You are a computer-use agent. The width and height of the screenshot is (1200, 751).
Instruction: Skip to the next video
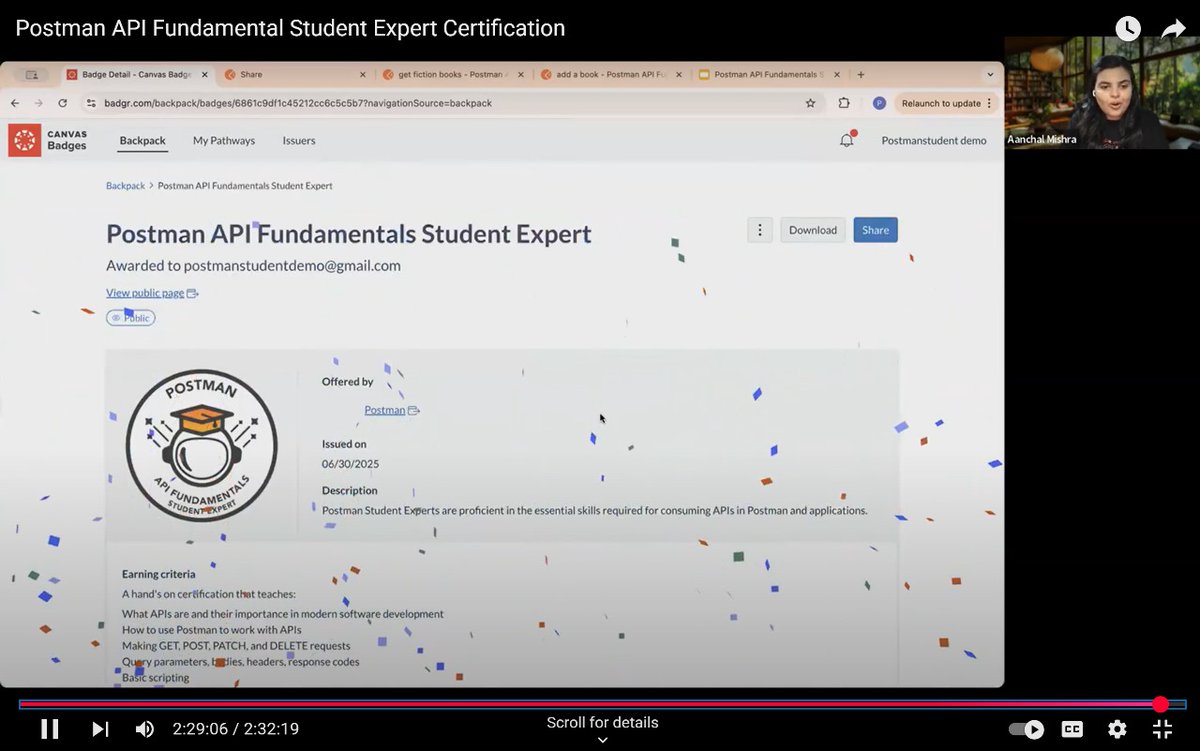100,729
